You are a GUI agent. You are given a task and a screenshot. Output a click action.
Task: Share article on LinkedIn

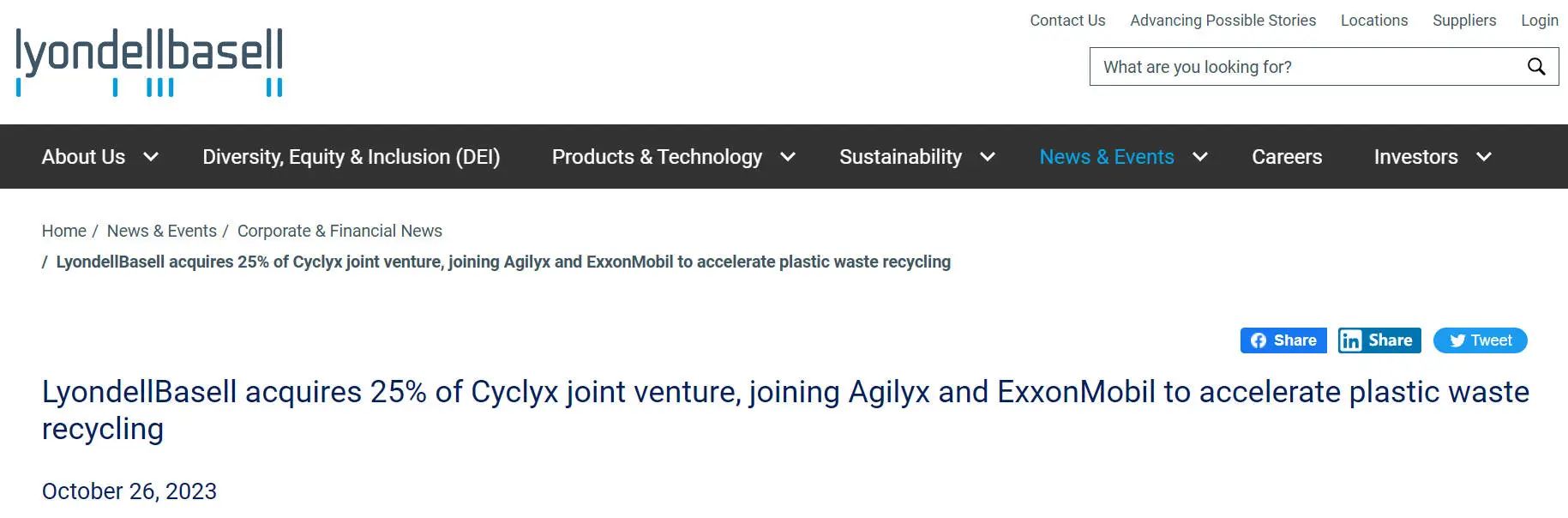(x=1379, y=340)
